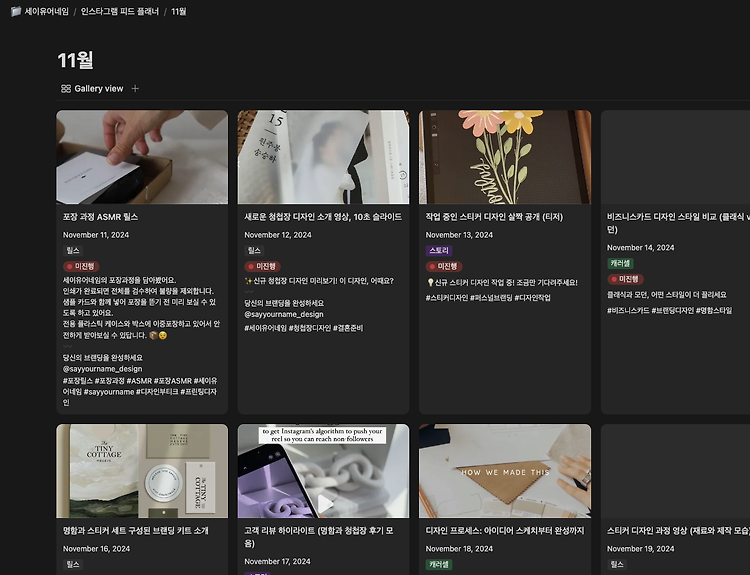This screenshot has width=750, height=575.
Task: Click title 디자인 프로세스: 아이디어 스케치부터 완성까지
Action: 505,531
